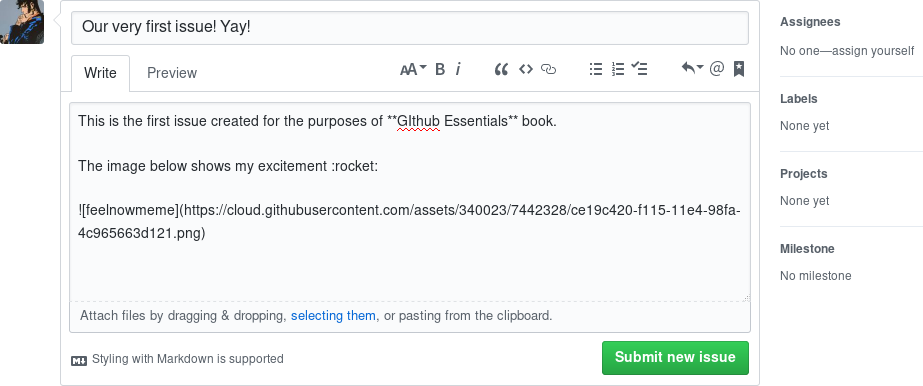Screen dimensions: 923x386
Task: Click the Submit new issue button
Action: tap(675, 357)
